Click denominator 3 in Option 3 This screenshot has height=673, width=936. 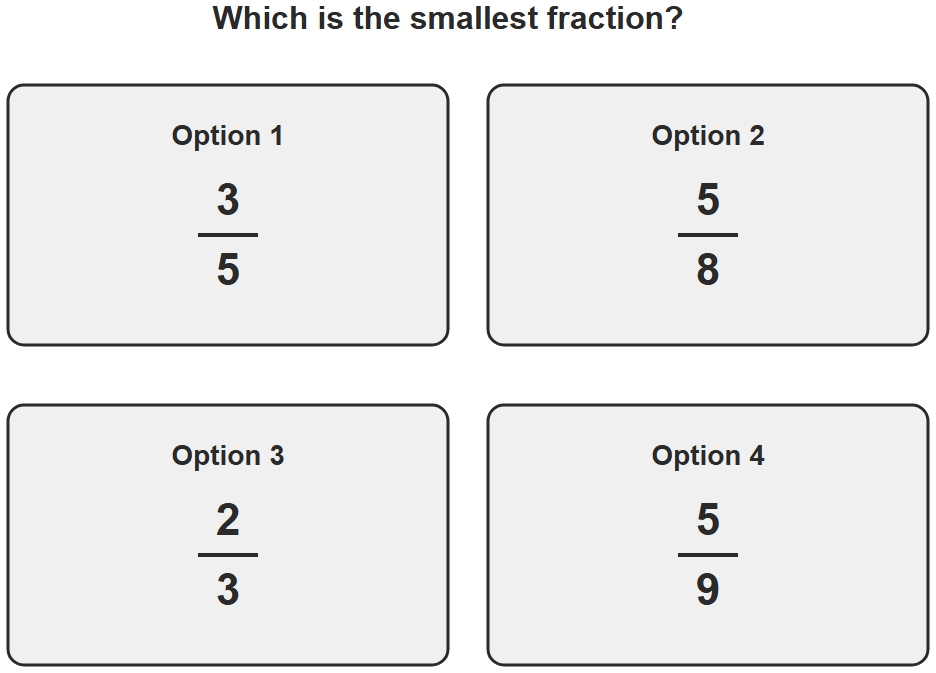228,589
